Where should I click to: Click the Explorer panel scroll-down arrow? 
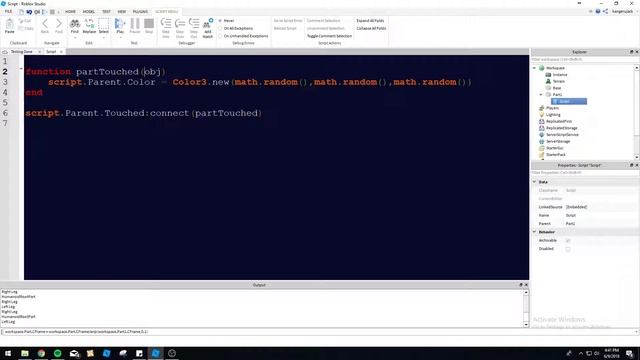pyautogui.click(x=637, y=157)
